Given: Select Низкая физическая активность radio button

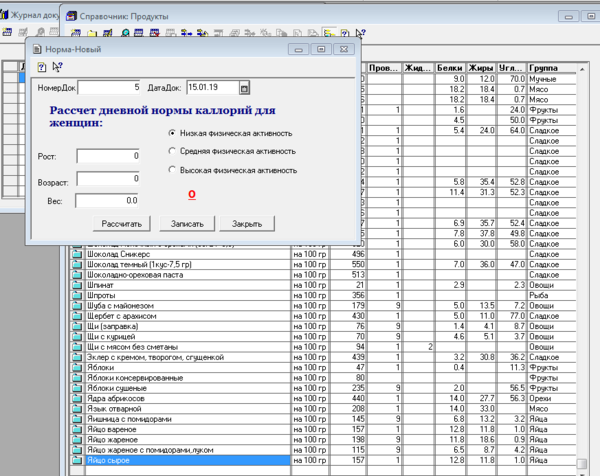Looking at the screenshot, I should tap(172, 133).
